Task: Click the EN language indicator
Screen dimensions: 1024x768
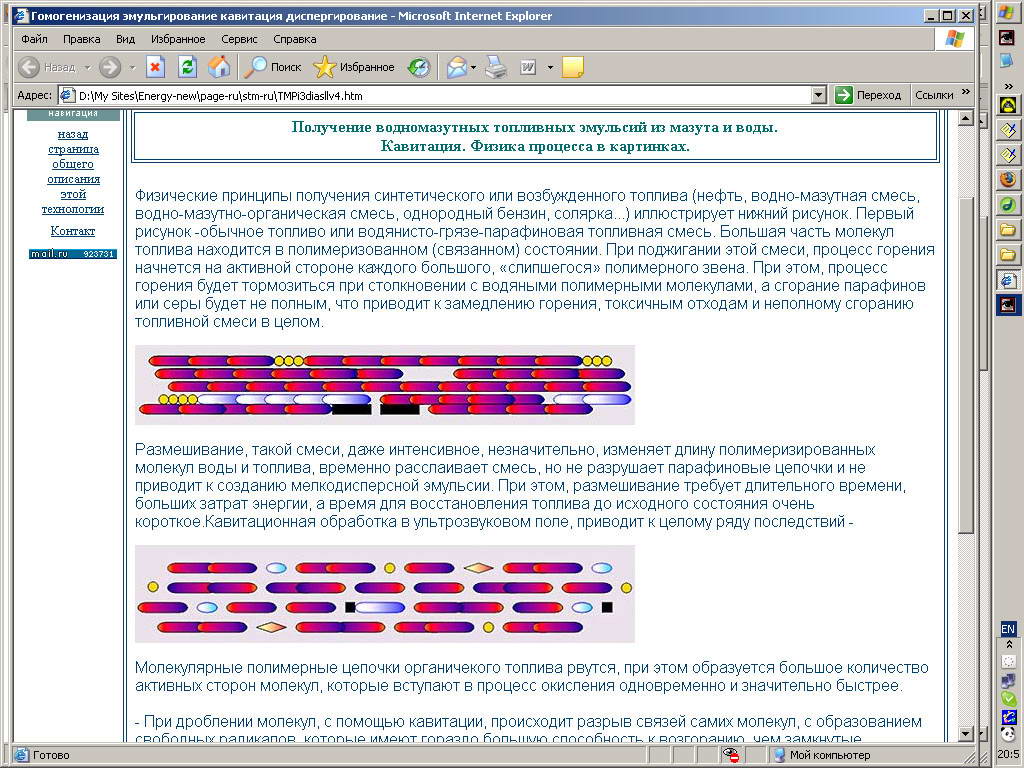Action: [1008, 629]
